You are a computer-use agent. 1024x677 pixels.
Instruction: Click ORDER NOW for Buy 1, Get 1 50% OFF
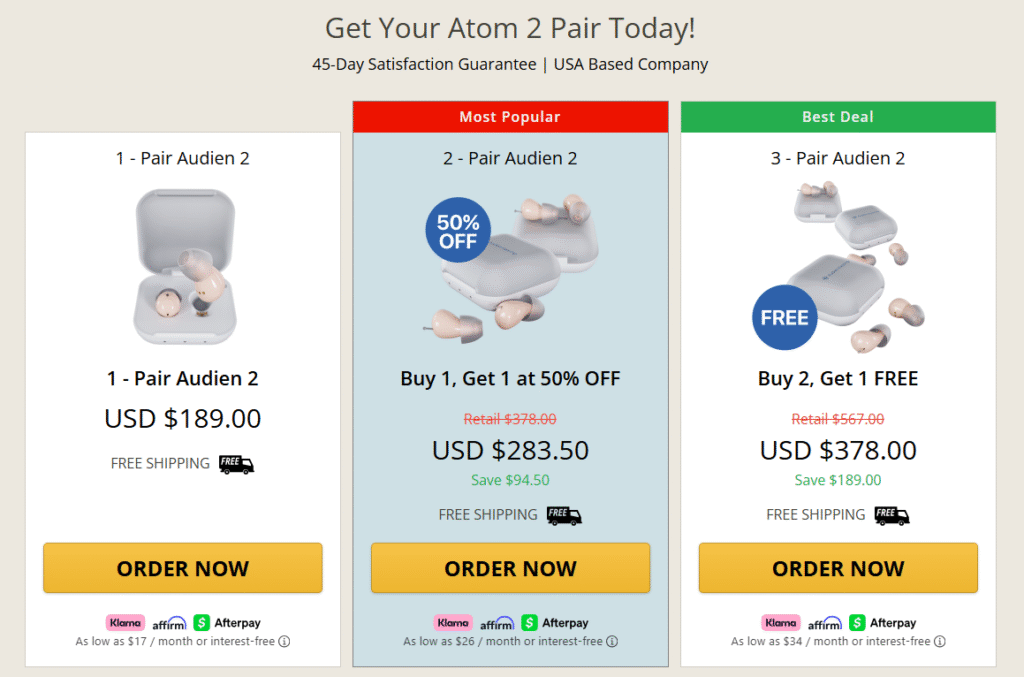pyautogui.click(x=511, y=568)
